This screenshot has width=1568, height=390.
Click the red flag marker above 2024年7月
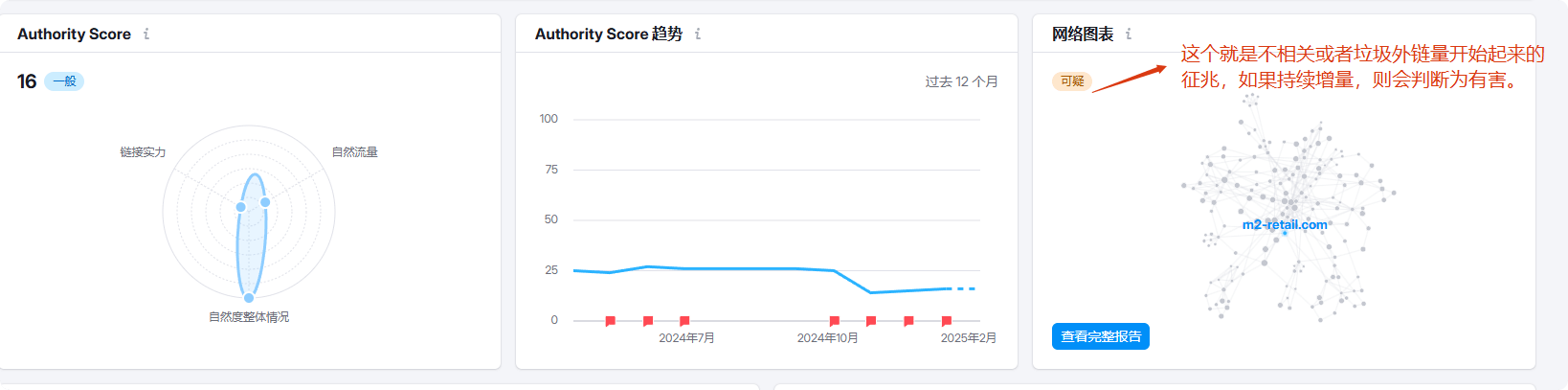(x=683, y=321)
